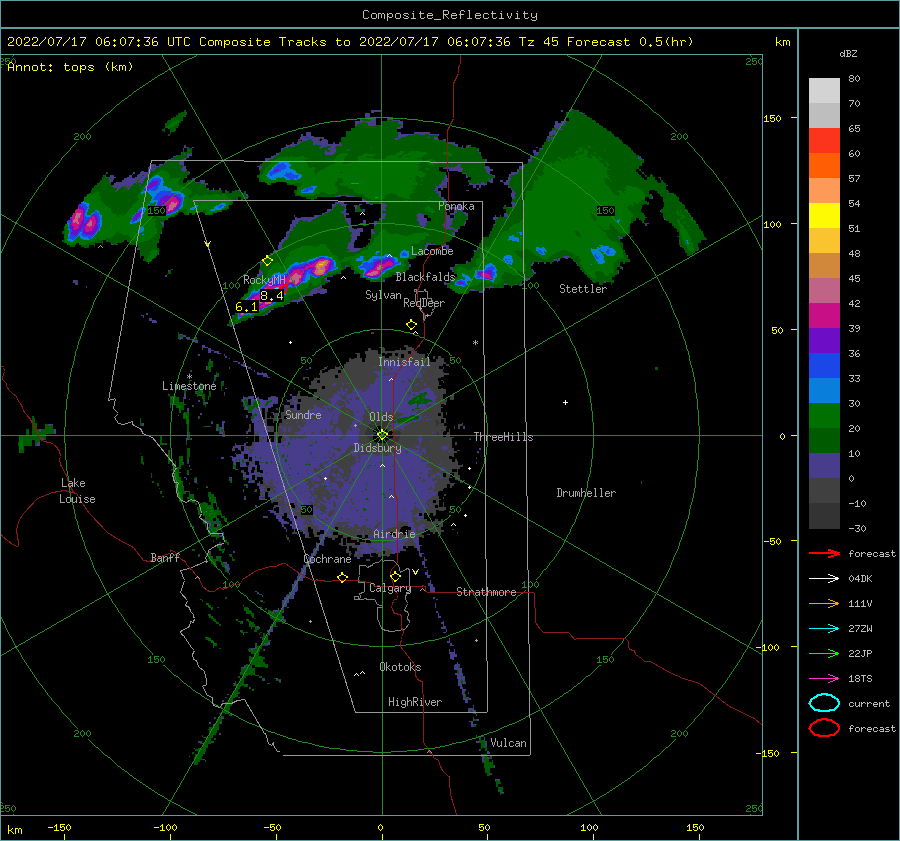900x841 pixels.
Task: Click the Annot: tops (km) label
Action: (x=70, y=67)
